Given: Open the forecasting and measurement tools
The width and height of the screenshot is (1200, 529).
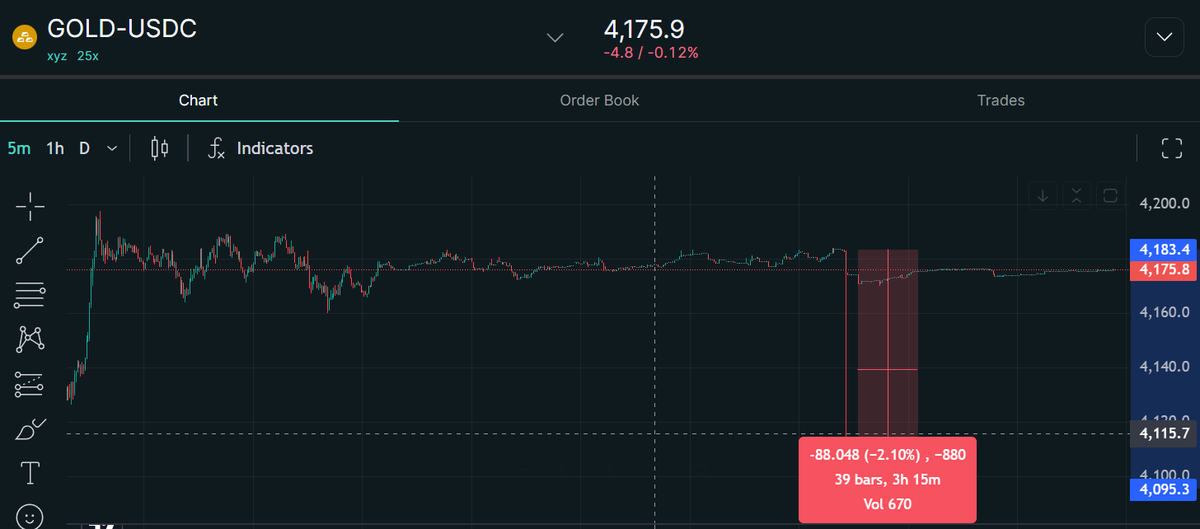Looking at the screenshot, I should [30, 384].
